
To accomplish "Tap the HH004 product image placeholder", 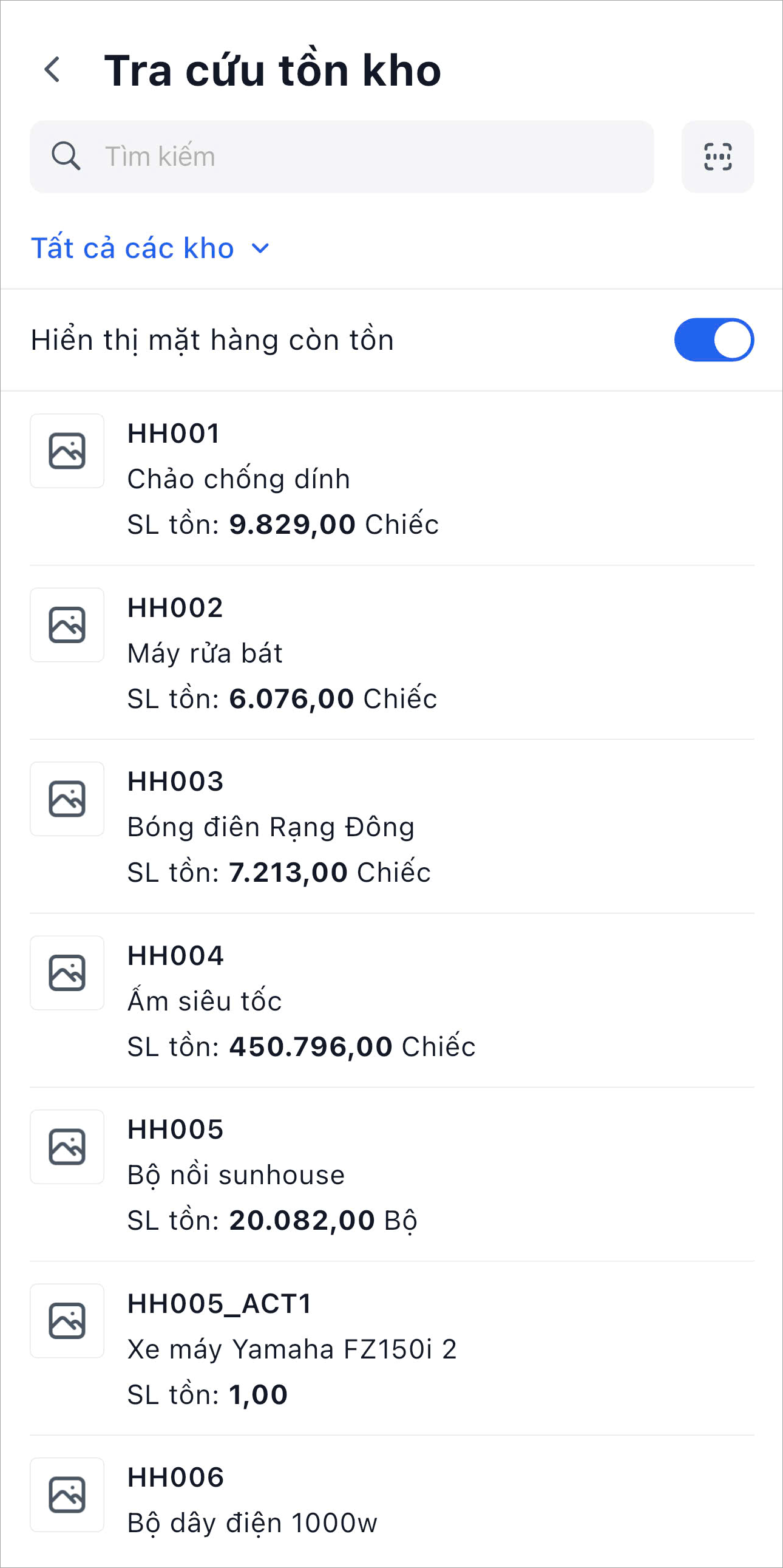I will (x=67, y=973).
